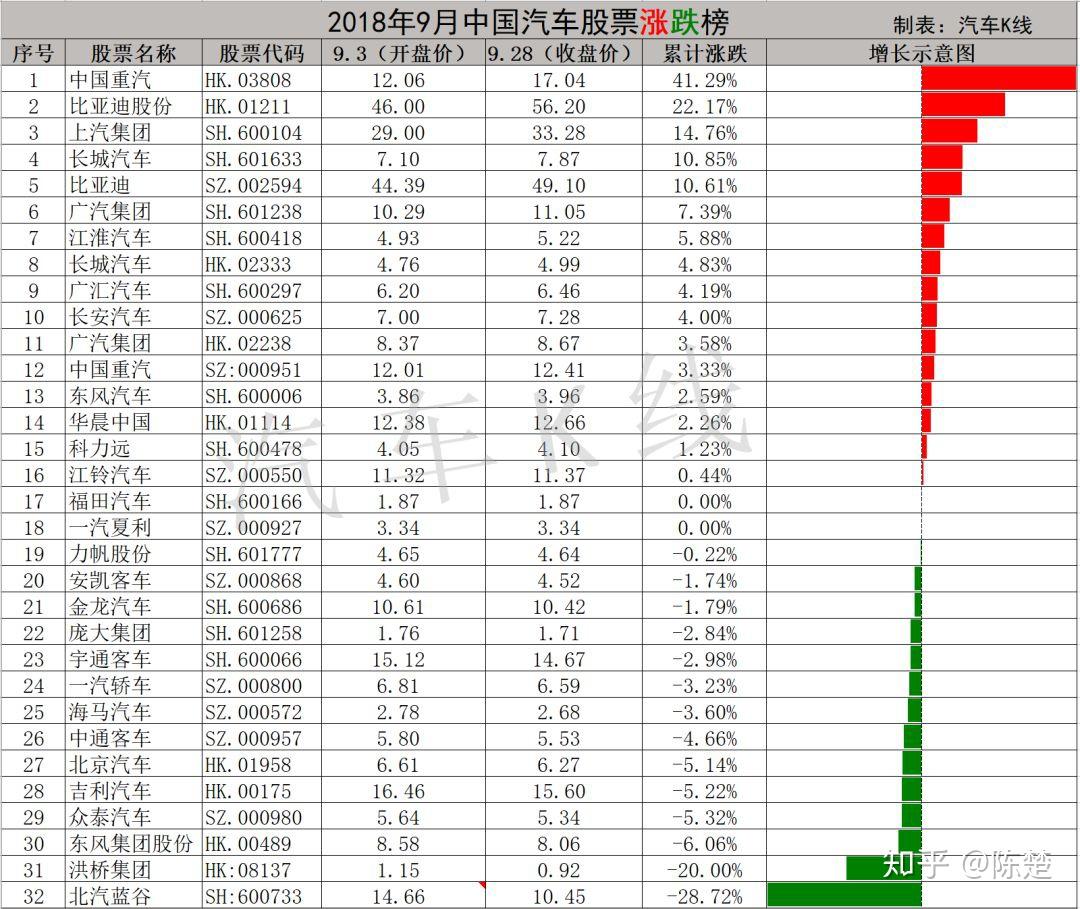
Task: Click percentage cell -0.22%
Action: tap(705, 554)
